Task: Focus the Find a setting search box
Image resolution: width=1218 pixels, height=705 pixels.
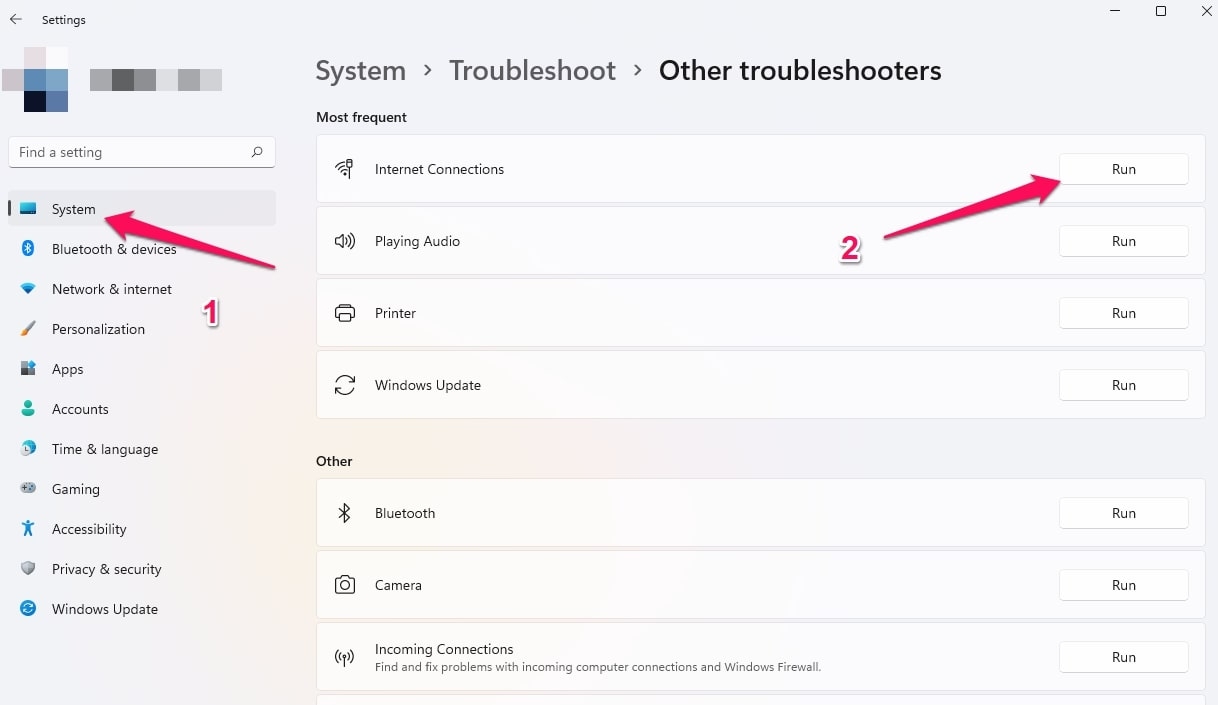Action: [141, 152]
